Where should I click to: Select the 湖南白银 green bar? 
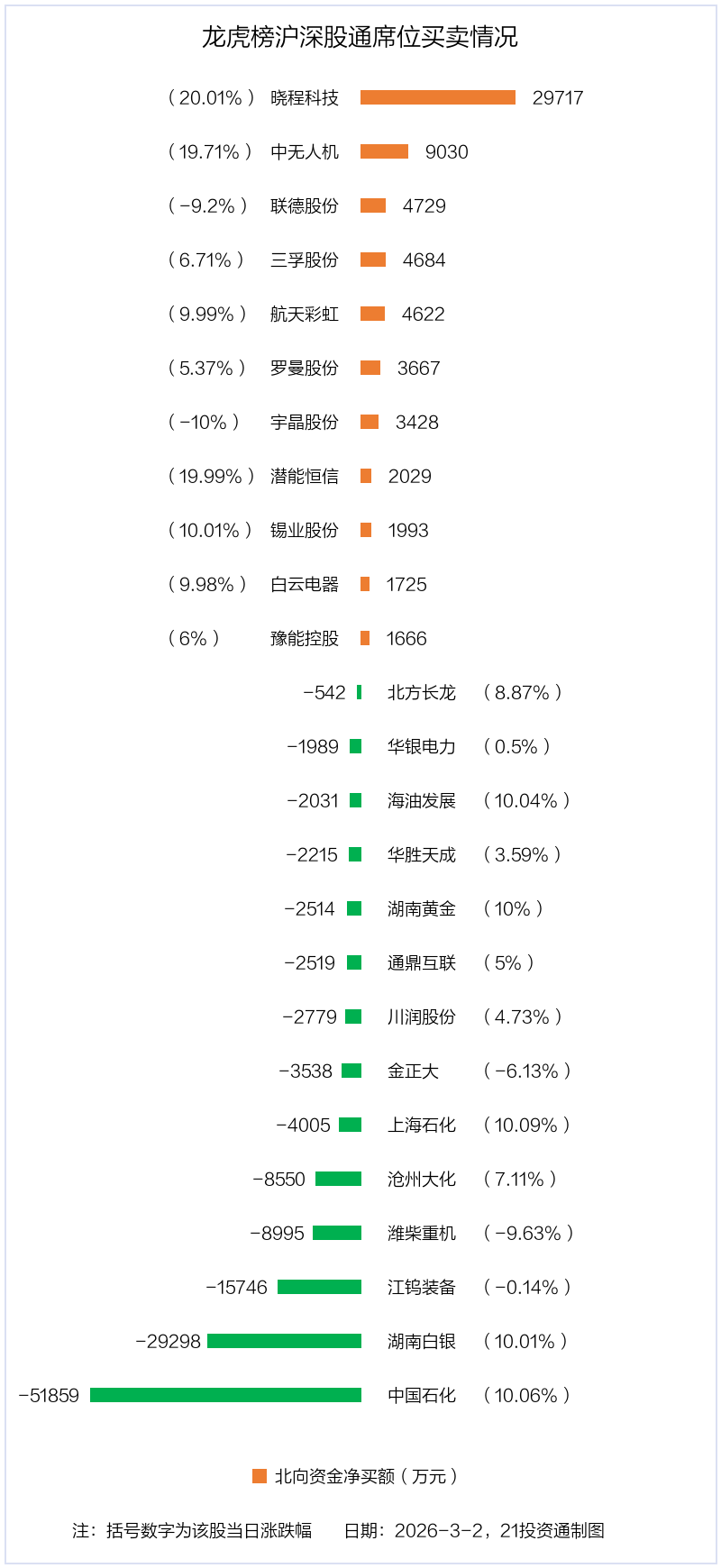coord(284,1341)
